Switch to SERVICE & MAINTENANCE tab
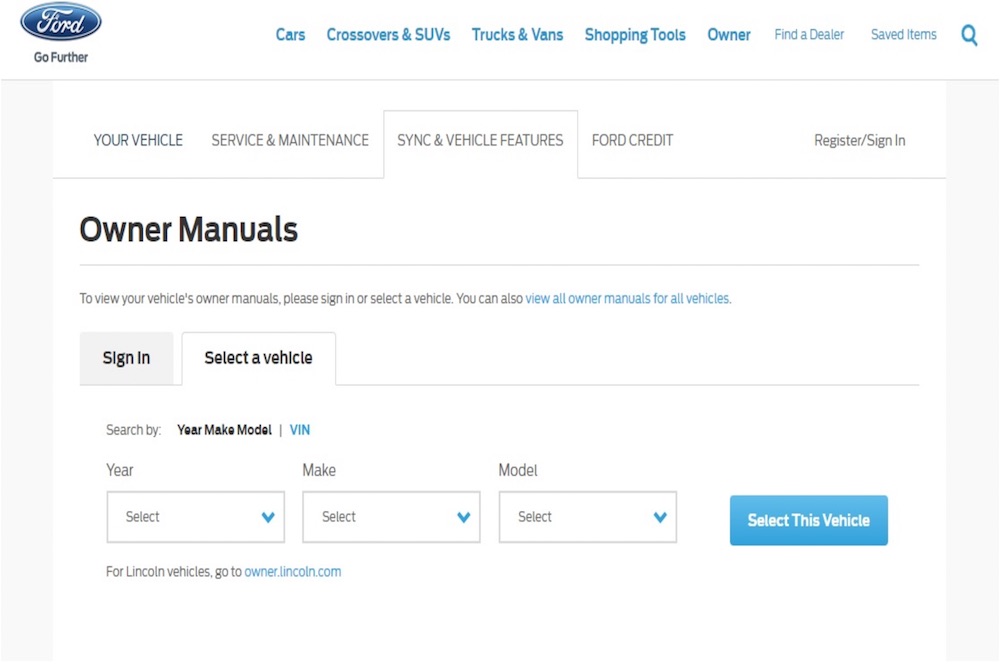The image size is (1000, 667). pos(289,140)
